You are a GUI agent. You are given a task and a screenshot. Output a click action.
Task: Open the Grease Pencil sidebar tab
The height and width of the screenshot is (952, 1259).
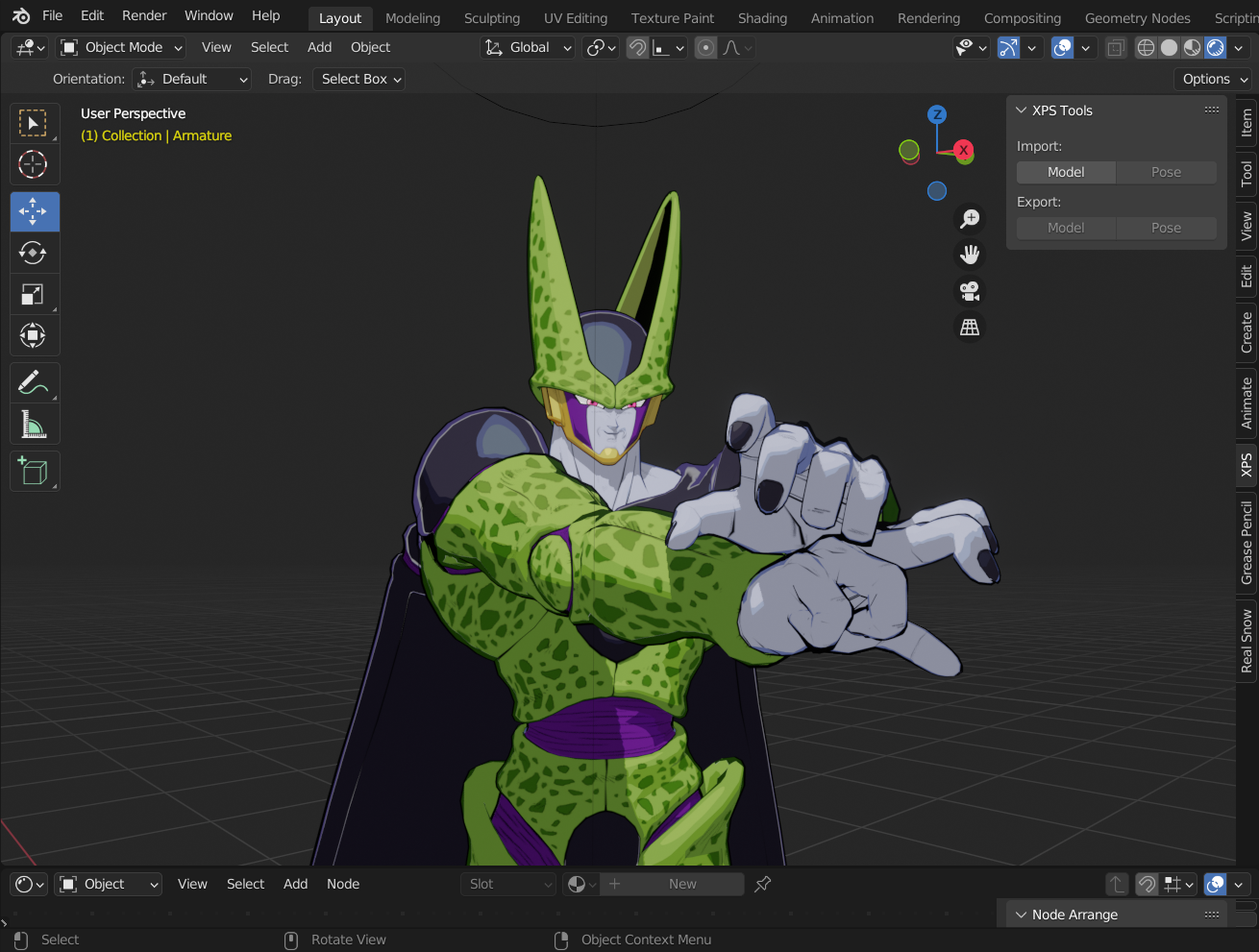point(1247,542)
